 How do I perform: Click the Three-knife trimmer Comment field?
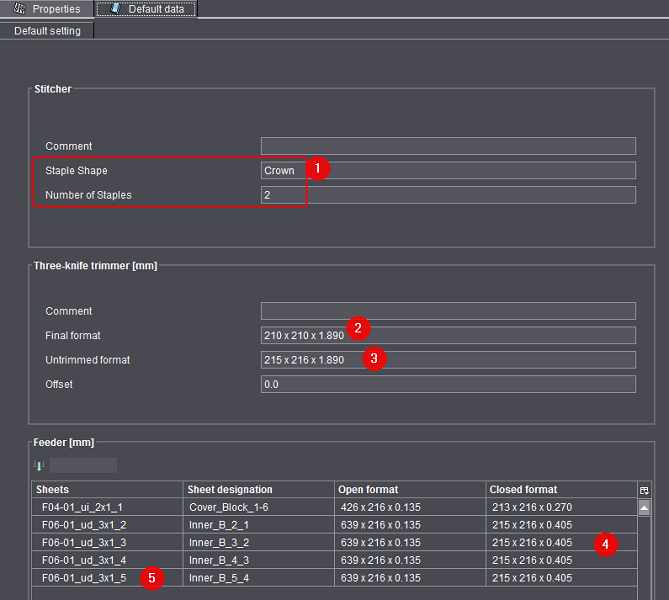447,311
